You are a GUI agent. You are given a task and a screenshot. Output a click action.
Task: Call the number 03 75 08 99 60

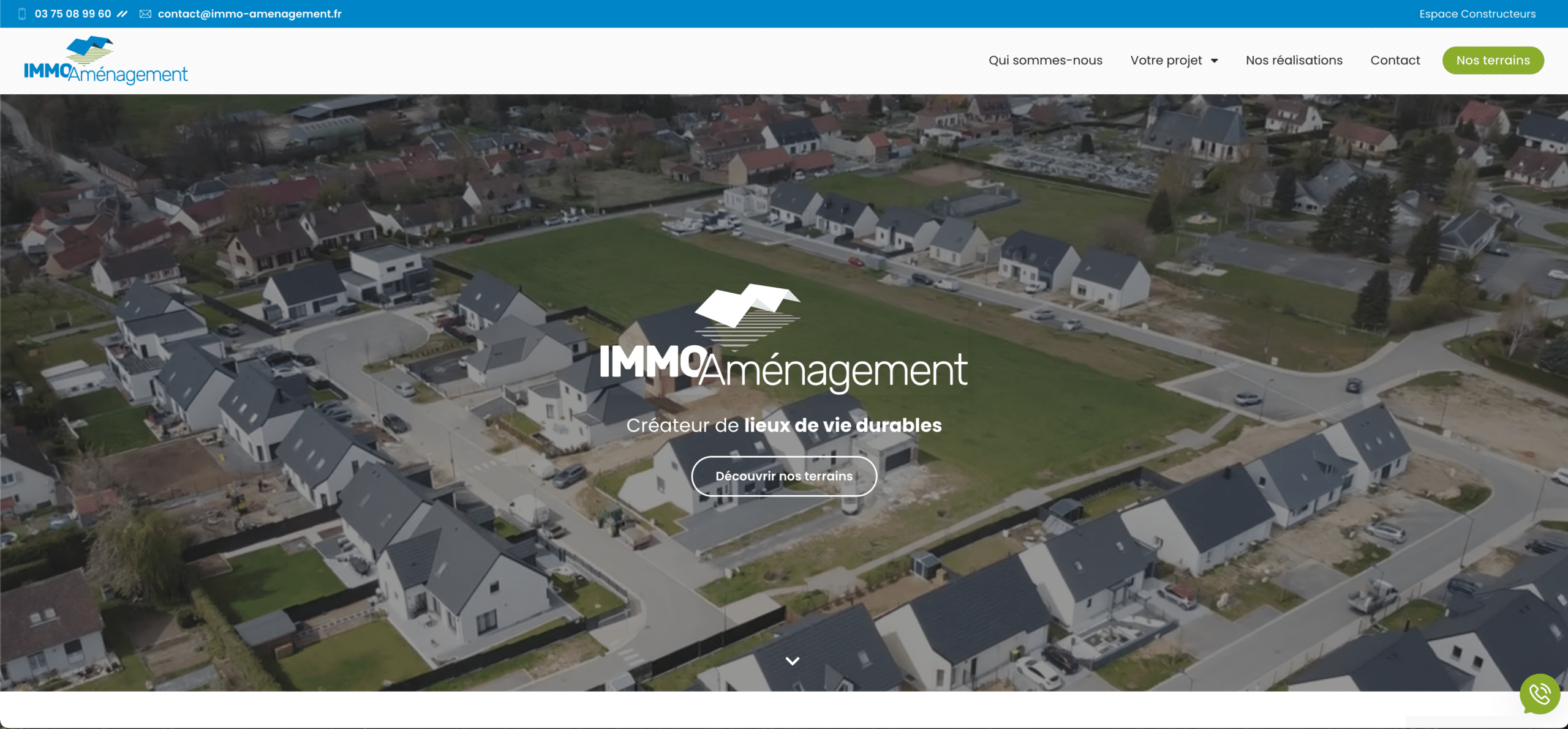click(x=73, y=13)
